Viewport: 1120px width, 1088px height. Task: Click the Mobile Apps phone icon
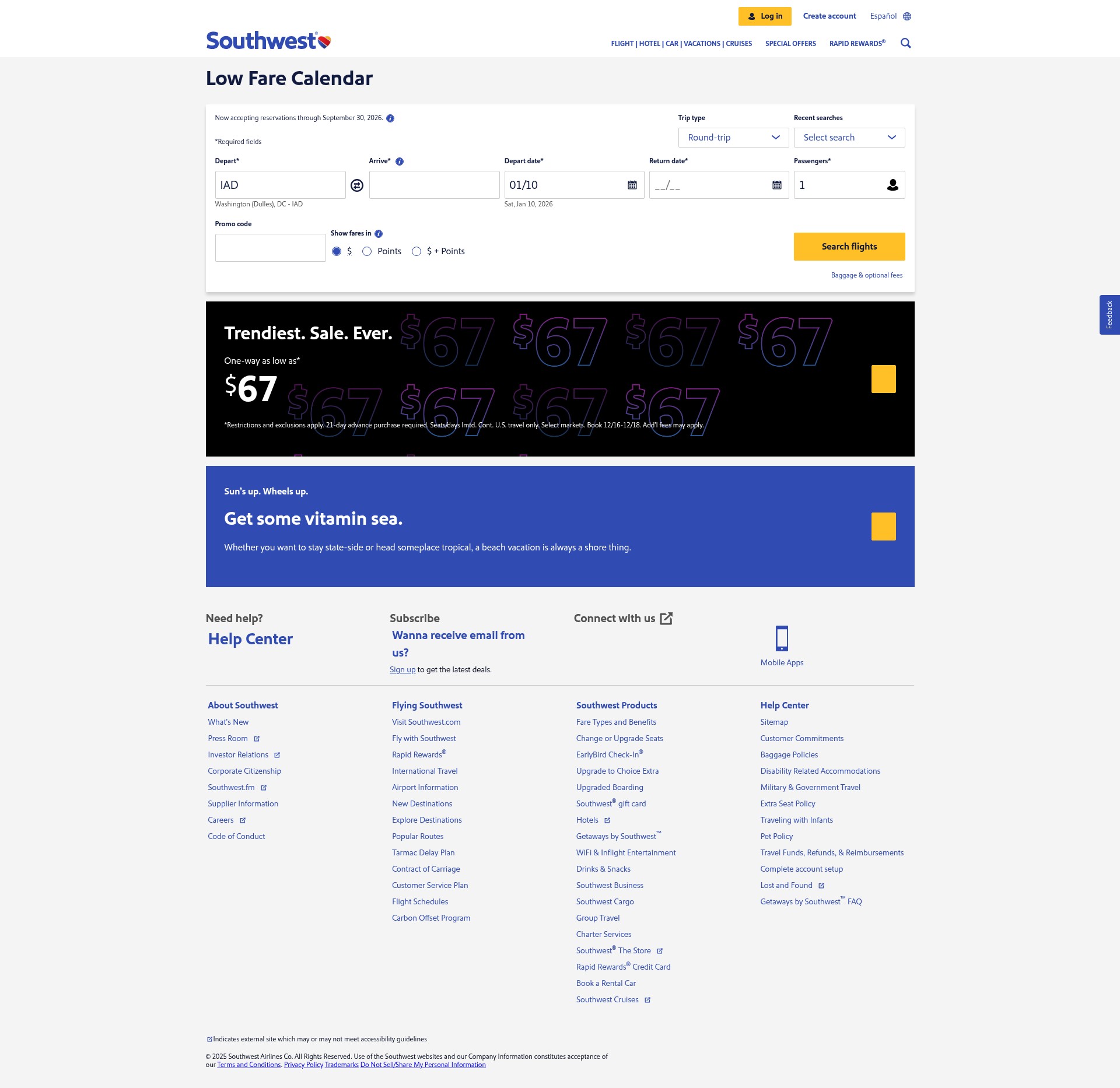coord(782,638)
